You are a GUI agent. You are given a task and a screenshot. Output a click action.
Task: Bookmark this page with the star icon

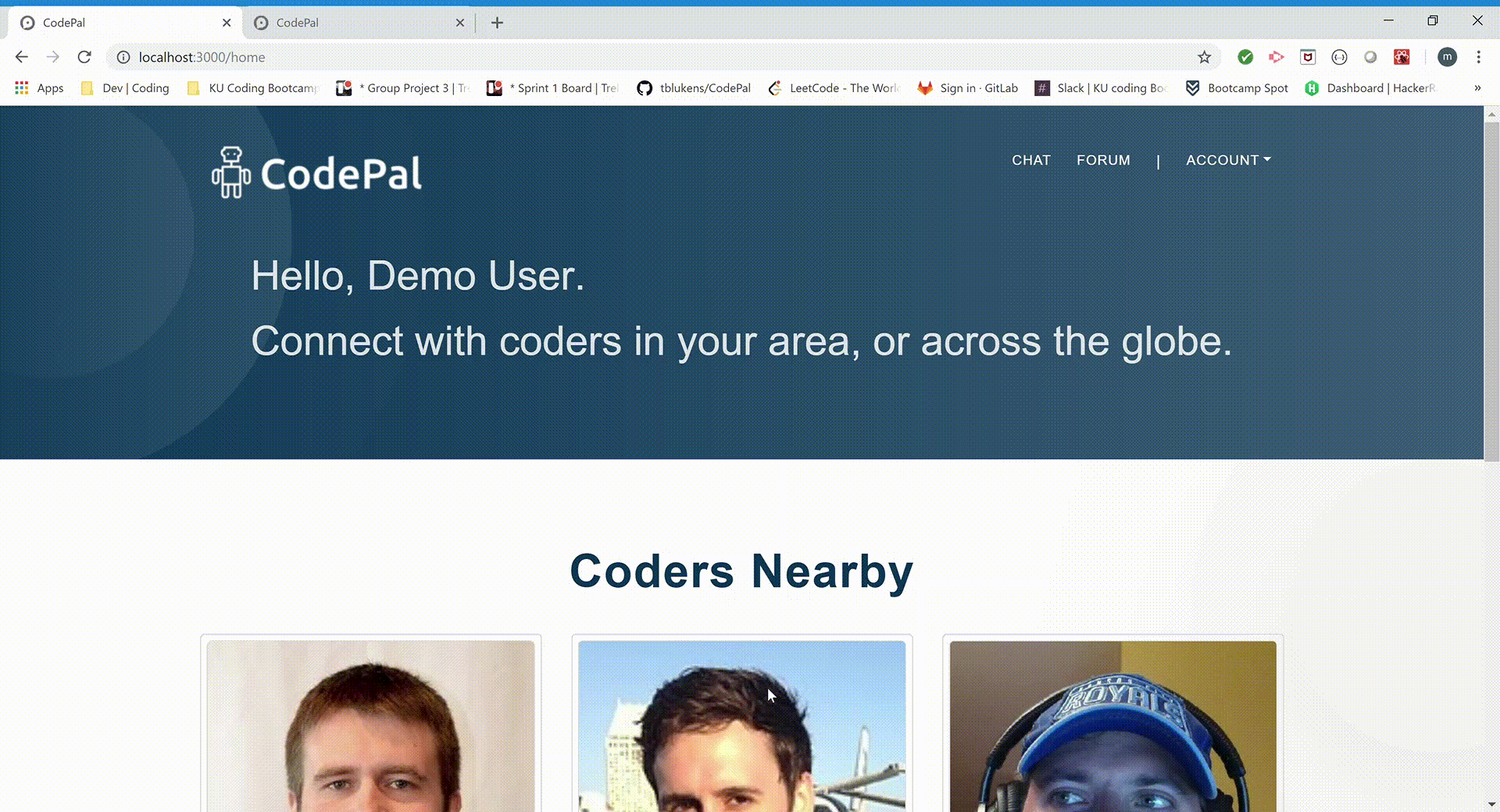click(1204, 57)
